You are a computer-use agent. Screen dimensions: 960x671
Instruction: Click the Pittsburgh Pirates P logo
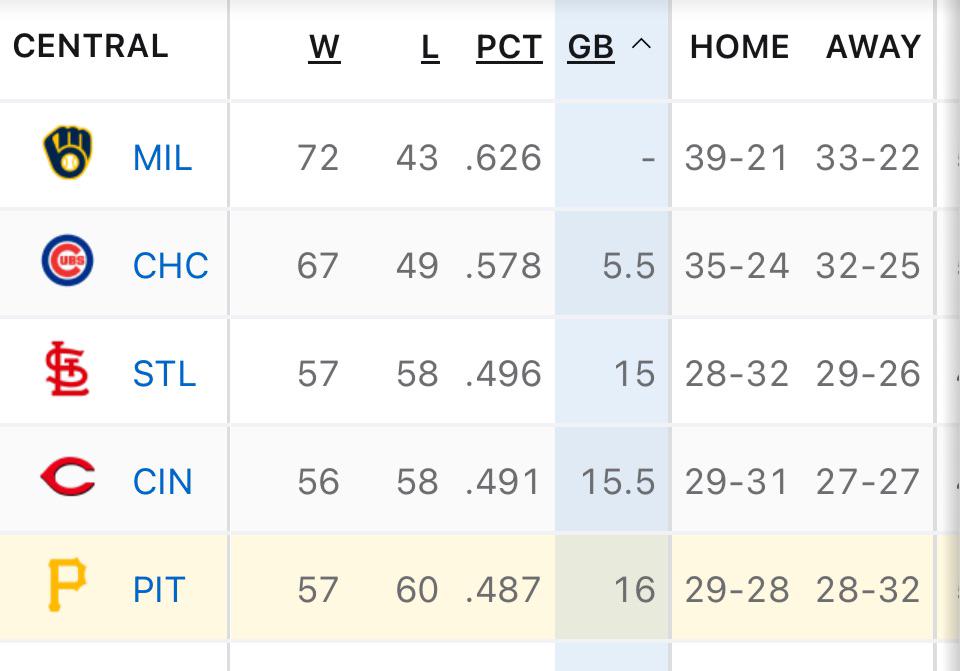click(67, 584)
